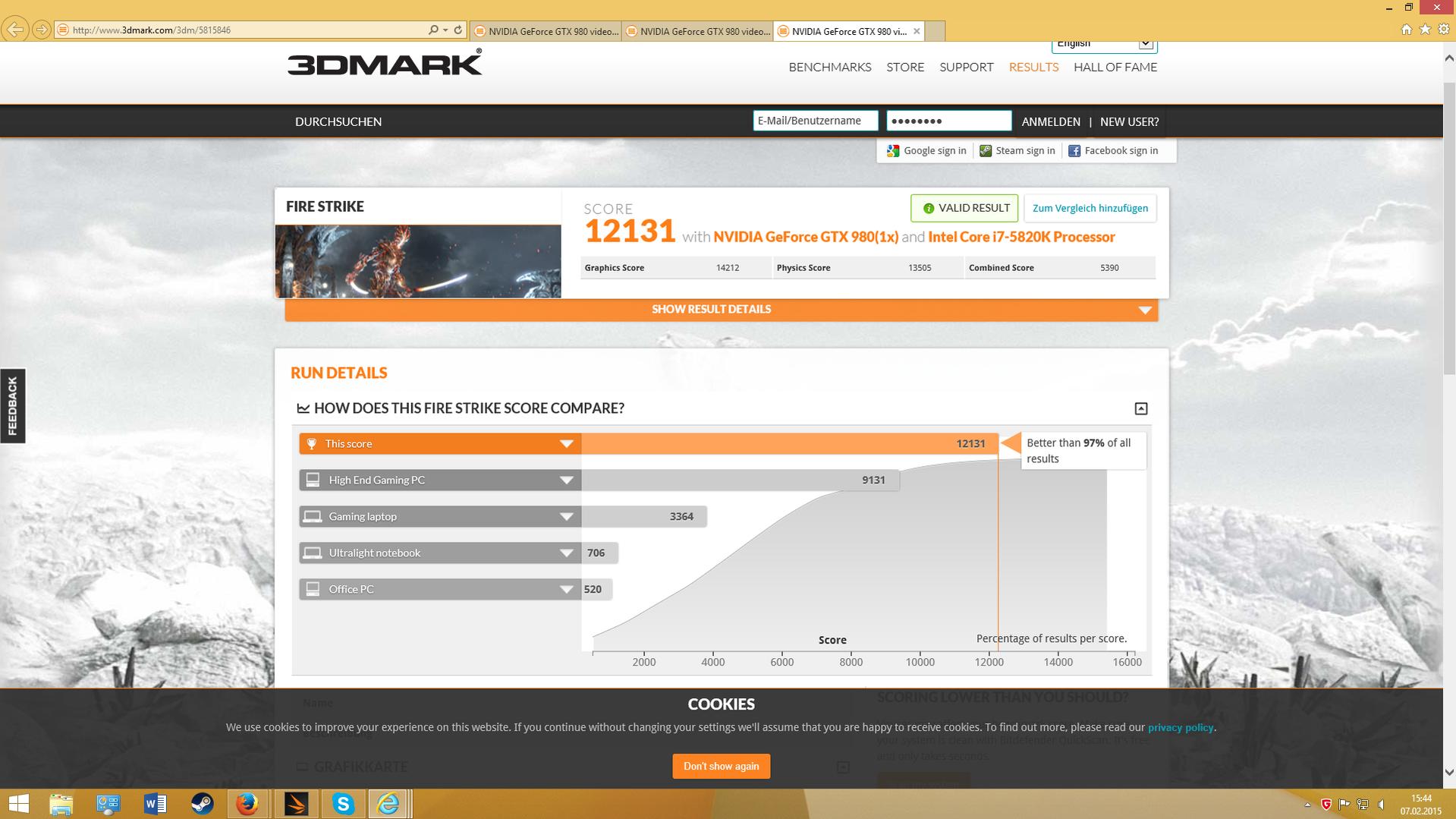Viewport: 1456px width, 819px height.
Task: Refresh the page with reload icon
Action: tap(458, 30)
